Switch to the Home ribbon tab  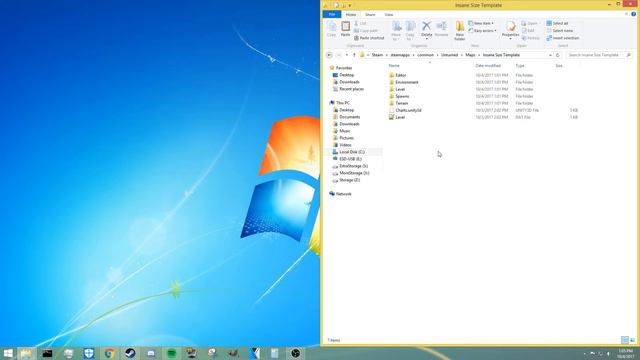pos(351,14)
